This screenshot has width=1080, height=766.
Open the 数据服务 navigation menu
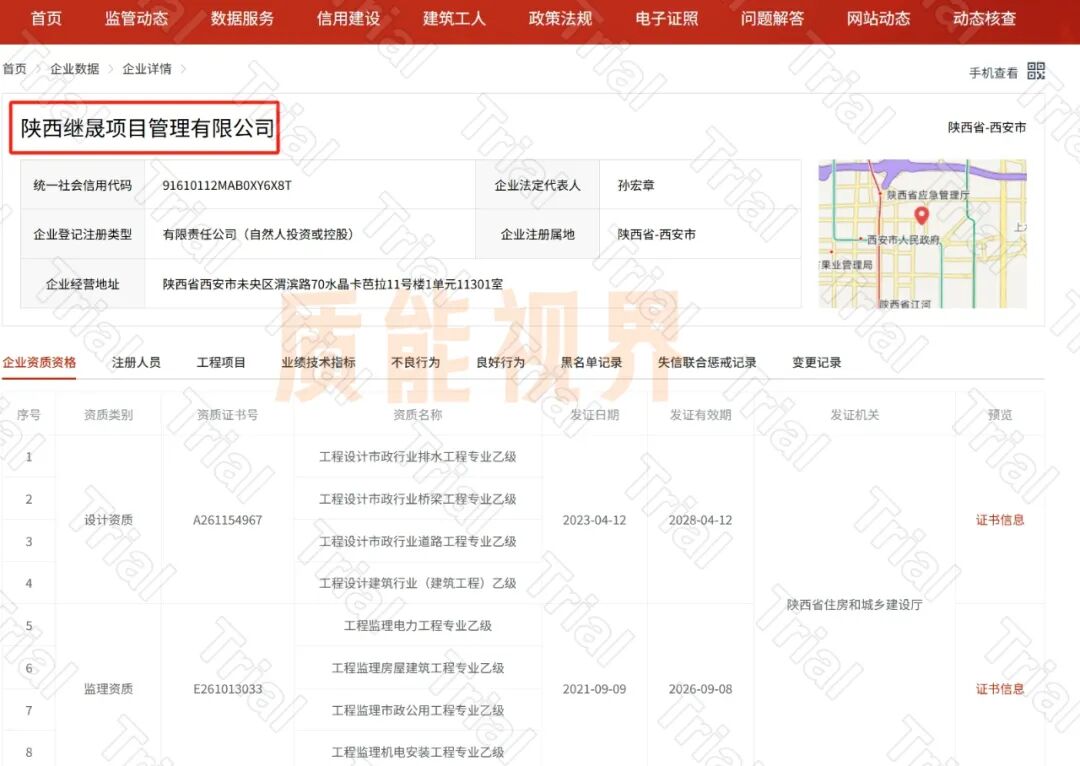[x=242, y=19]
